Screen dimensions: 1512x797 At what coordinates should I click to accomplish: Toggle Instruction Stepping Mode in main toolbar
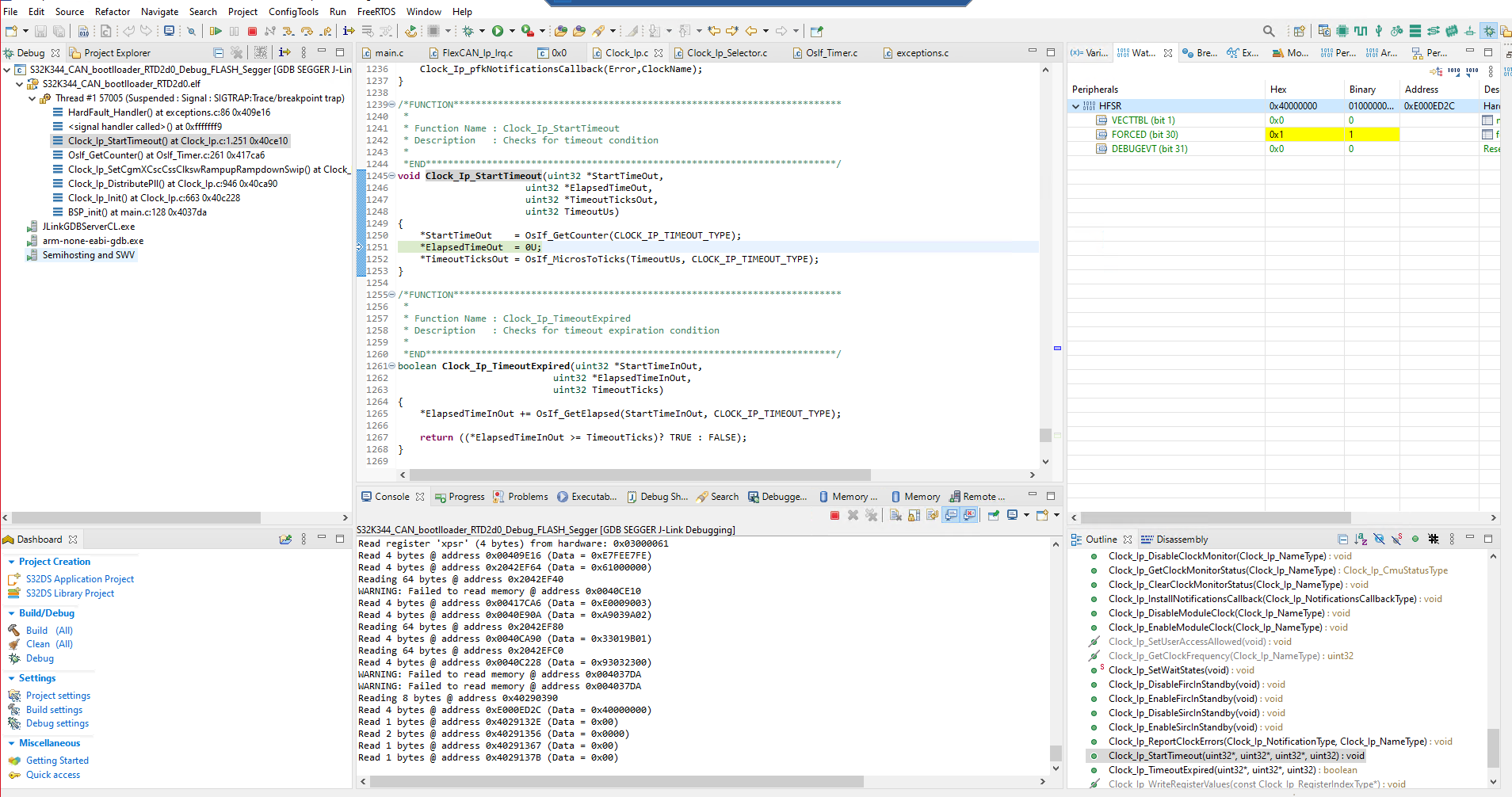pyautogui.click(x=349, y=31)
